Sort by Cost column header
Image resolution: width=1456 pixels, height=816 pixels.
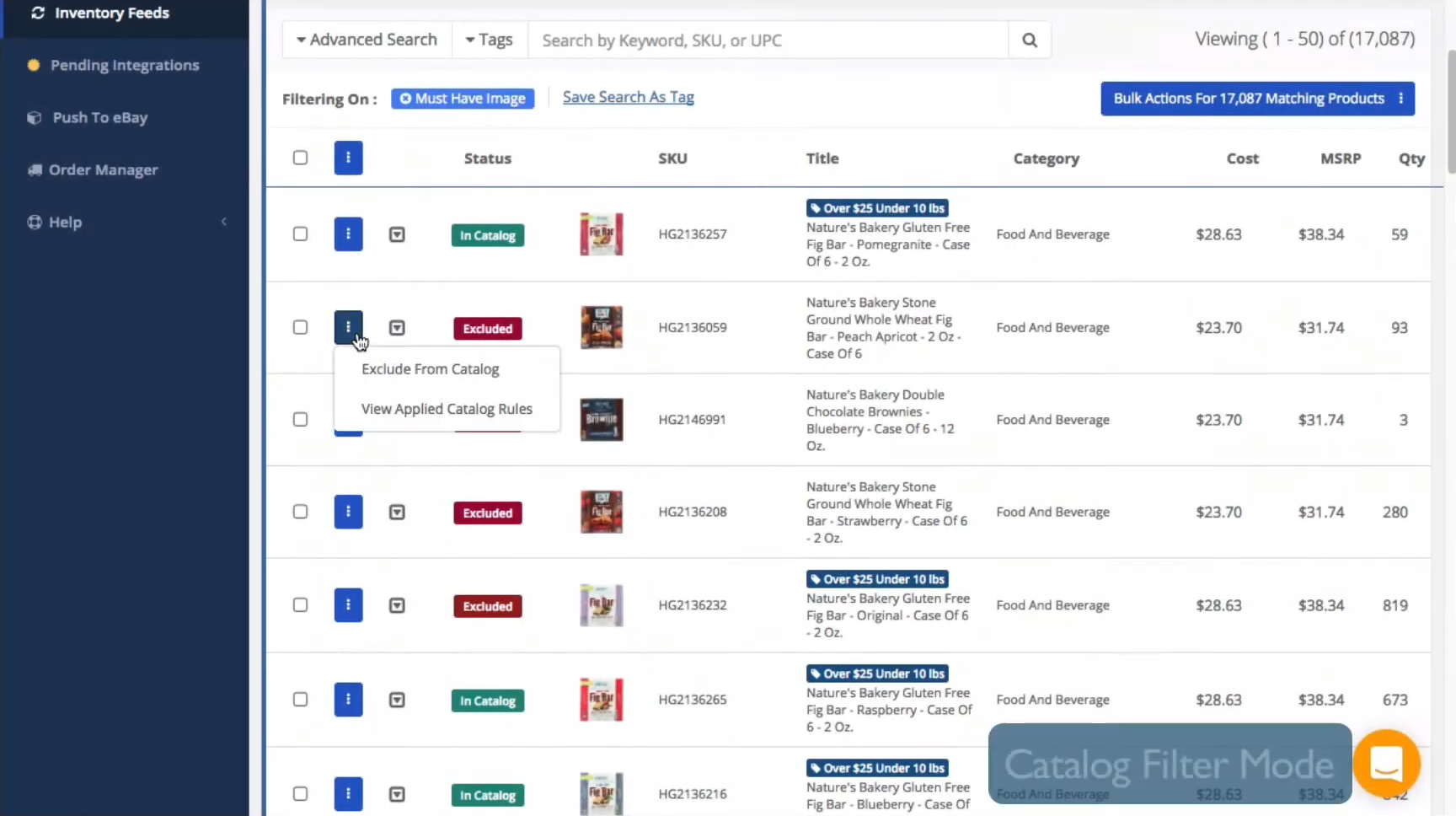[x=1242, y=158]
